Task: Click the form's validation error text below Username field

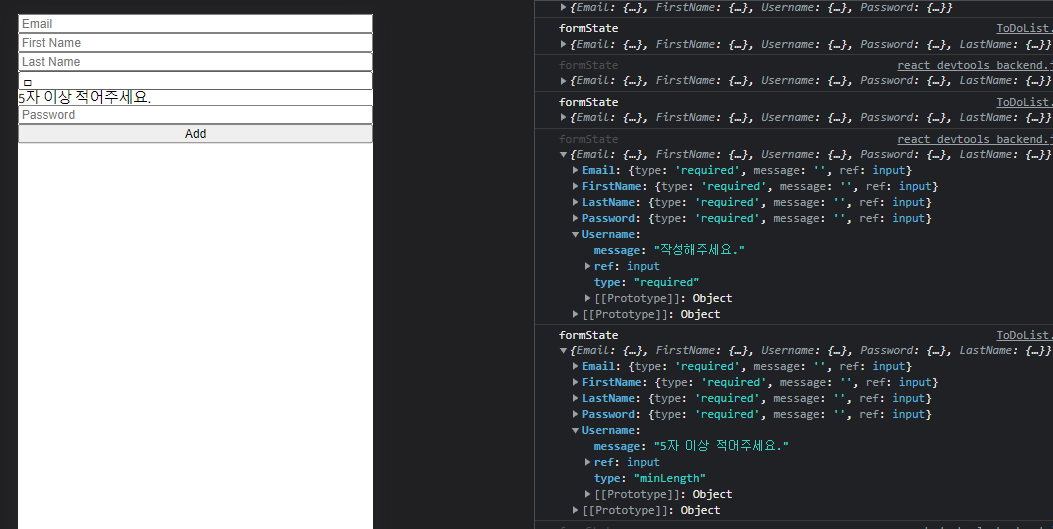Action: (85, 97)
